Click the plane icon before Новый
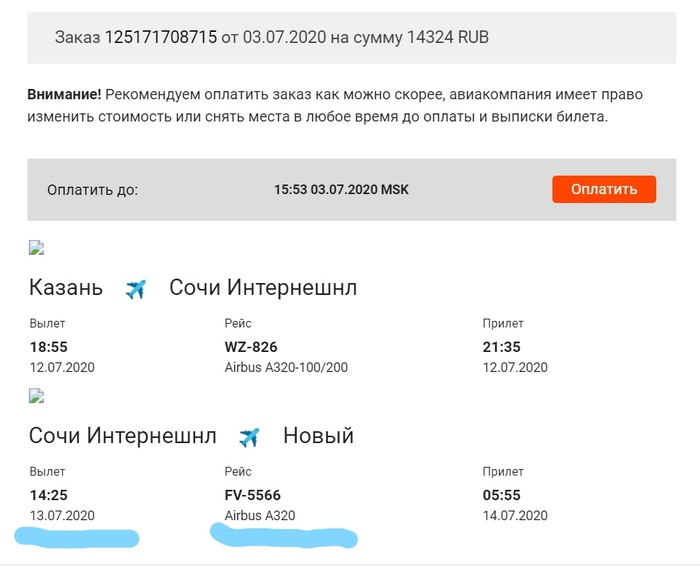 (249, 437)
